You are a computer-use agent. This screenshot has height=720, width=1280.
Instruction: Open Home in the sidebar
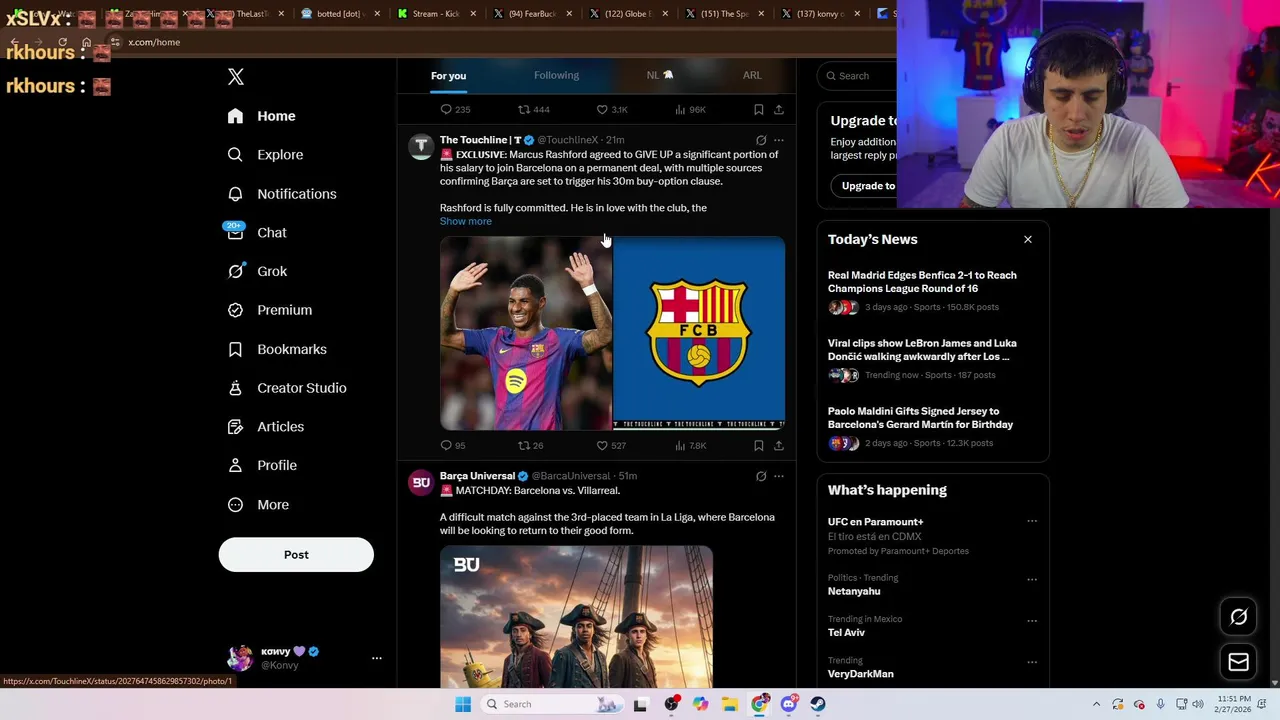coord(261,116)
